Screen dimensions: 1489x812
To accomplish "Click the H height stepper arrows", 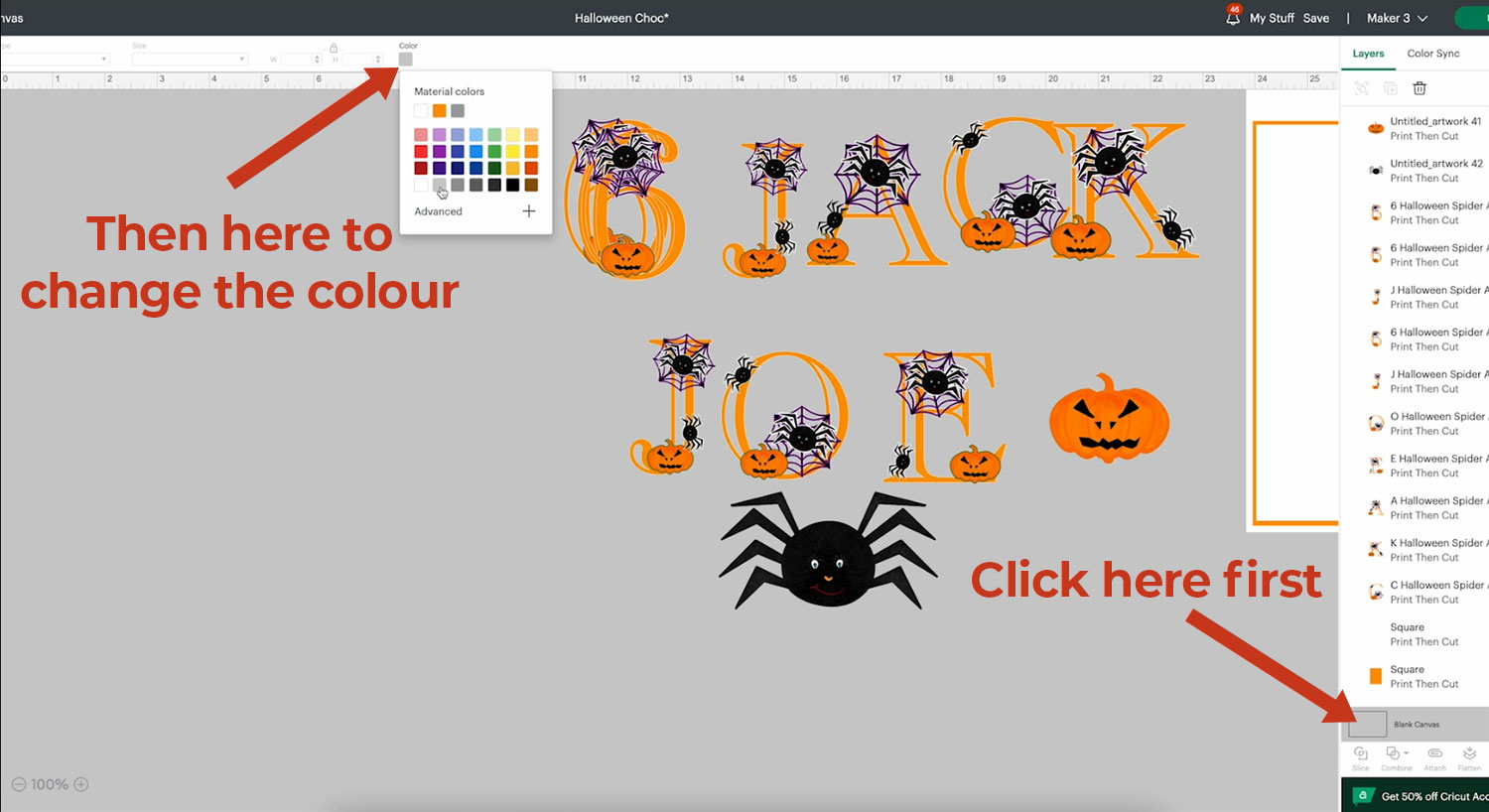I will click(378, 60).
